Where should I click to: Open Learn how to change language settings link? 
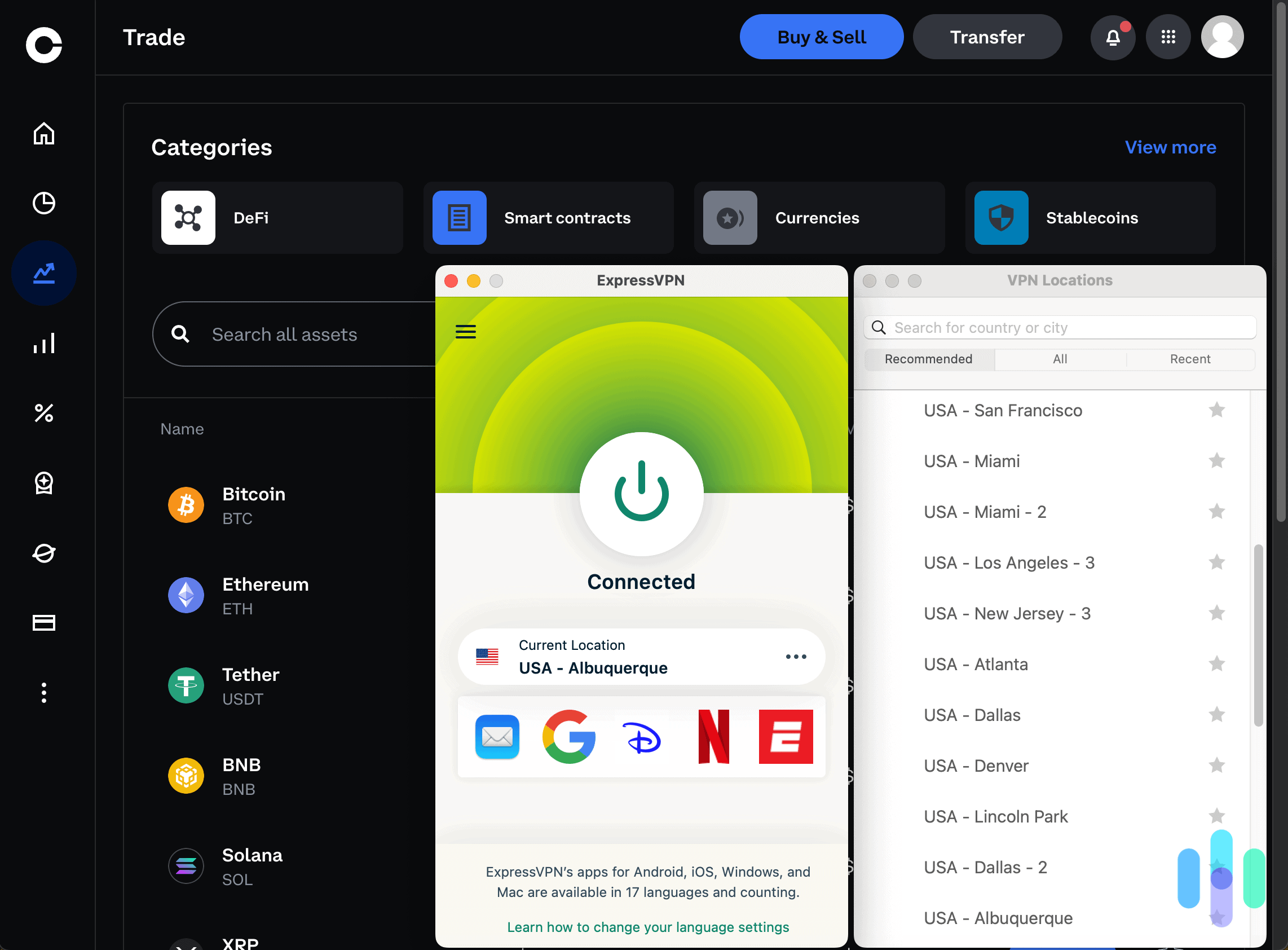648,927
